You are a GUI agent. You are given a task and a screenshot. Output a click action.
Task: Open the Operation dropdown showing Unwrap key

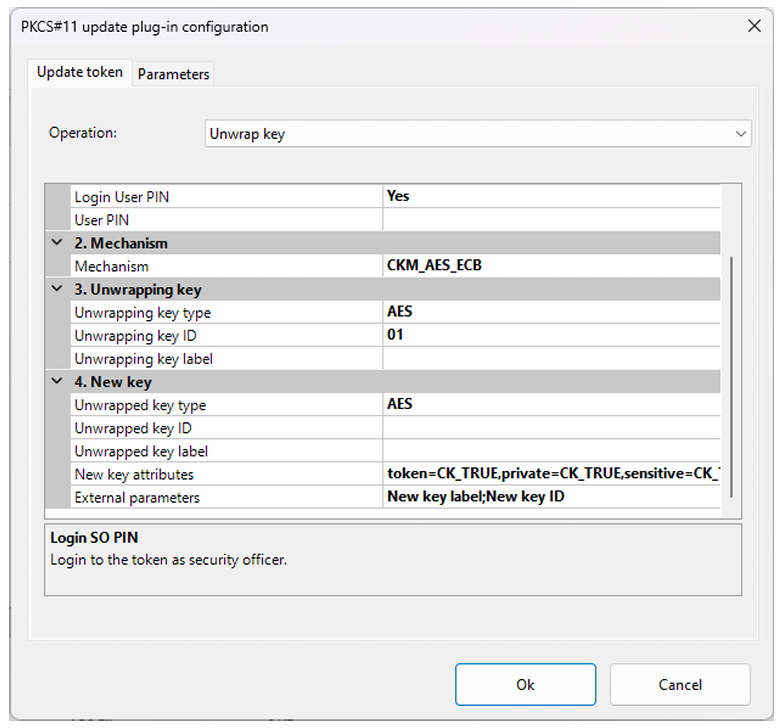(478, 133)
